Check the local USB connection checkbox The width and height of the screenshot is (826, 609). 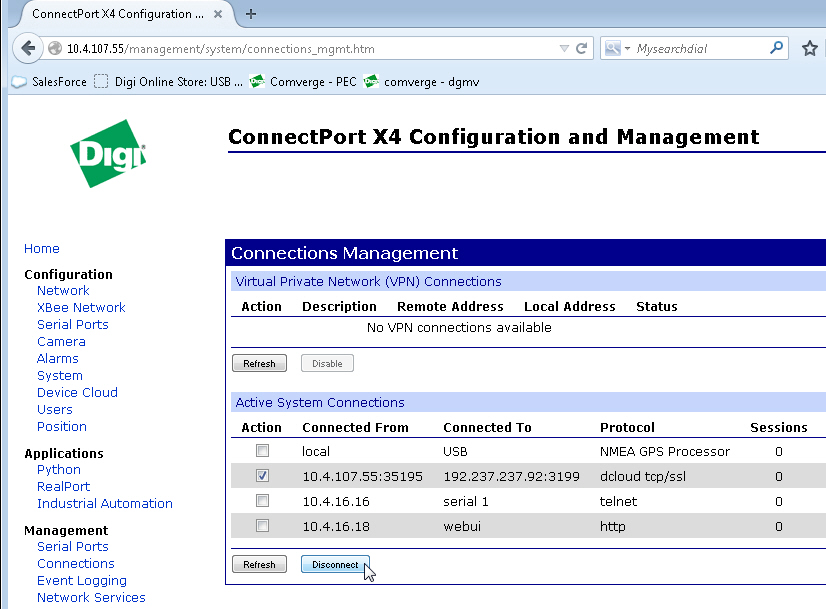point(262,451)
